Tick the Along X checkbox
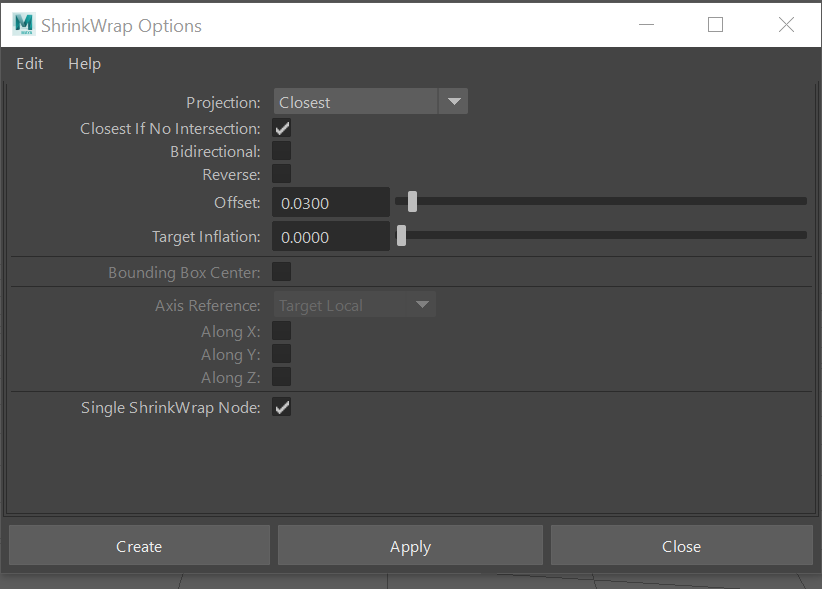 (282, 331)
